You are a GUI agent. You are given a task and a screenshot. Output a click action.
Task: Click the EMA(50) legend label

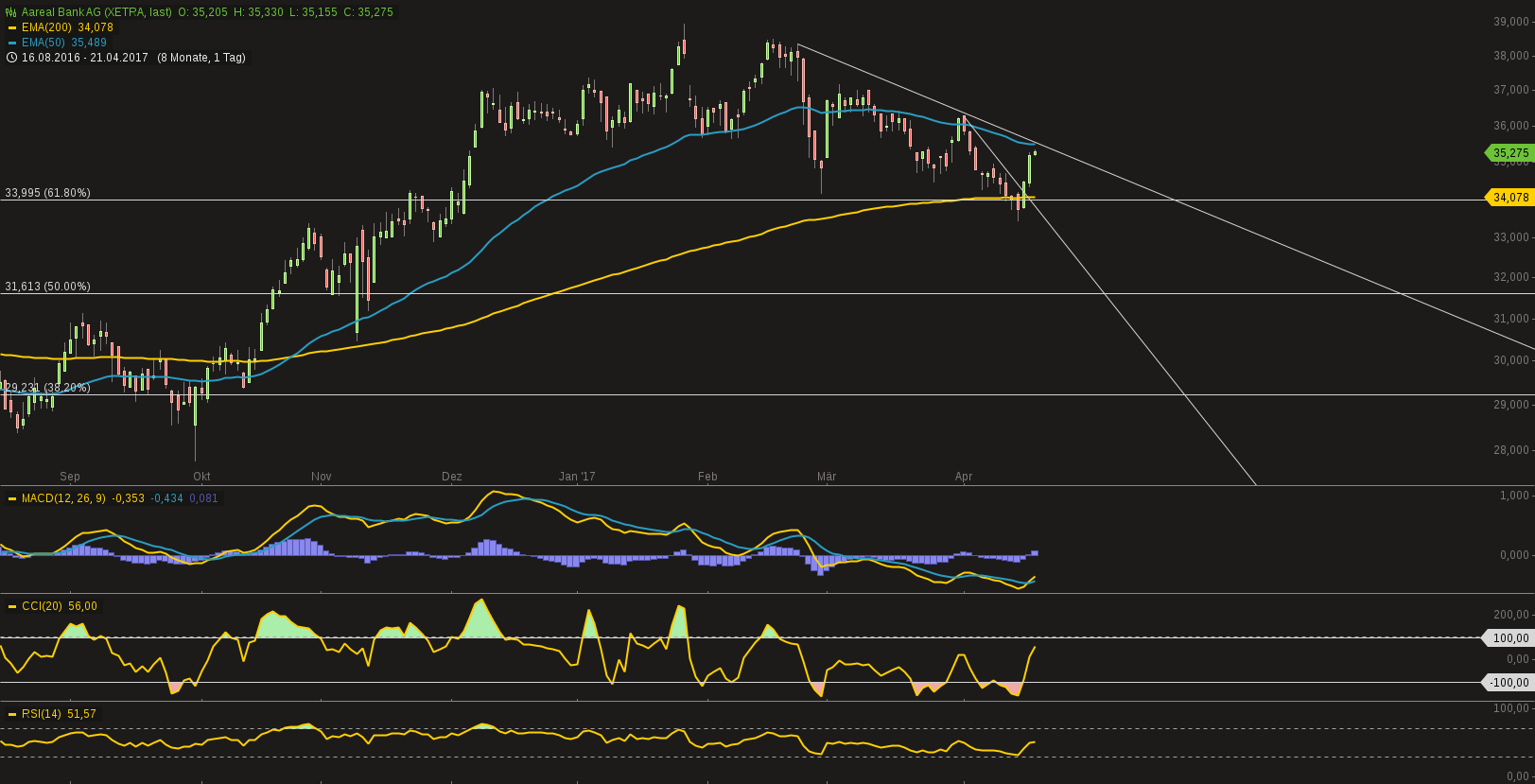click(44, 43)
